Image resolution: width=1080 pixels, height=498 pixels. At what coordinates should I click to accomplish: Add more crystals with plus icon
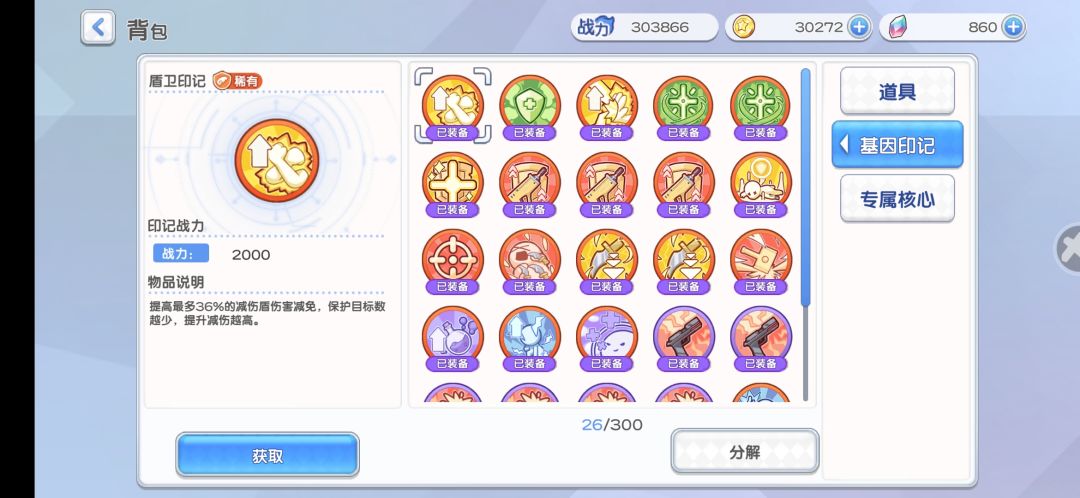tap(1012, 27)
